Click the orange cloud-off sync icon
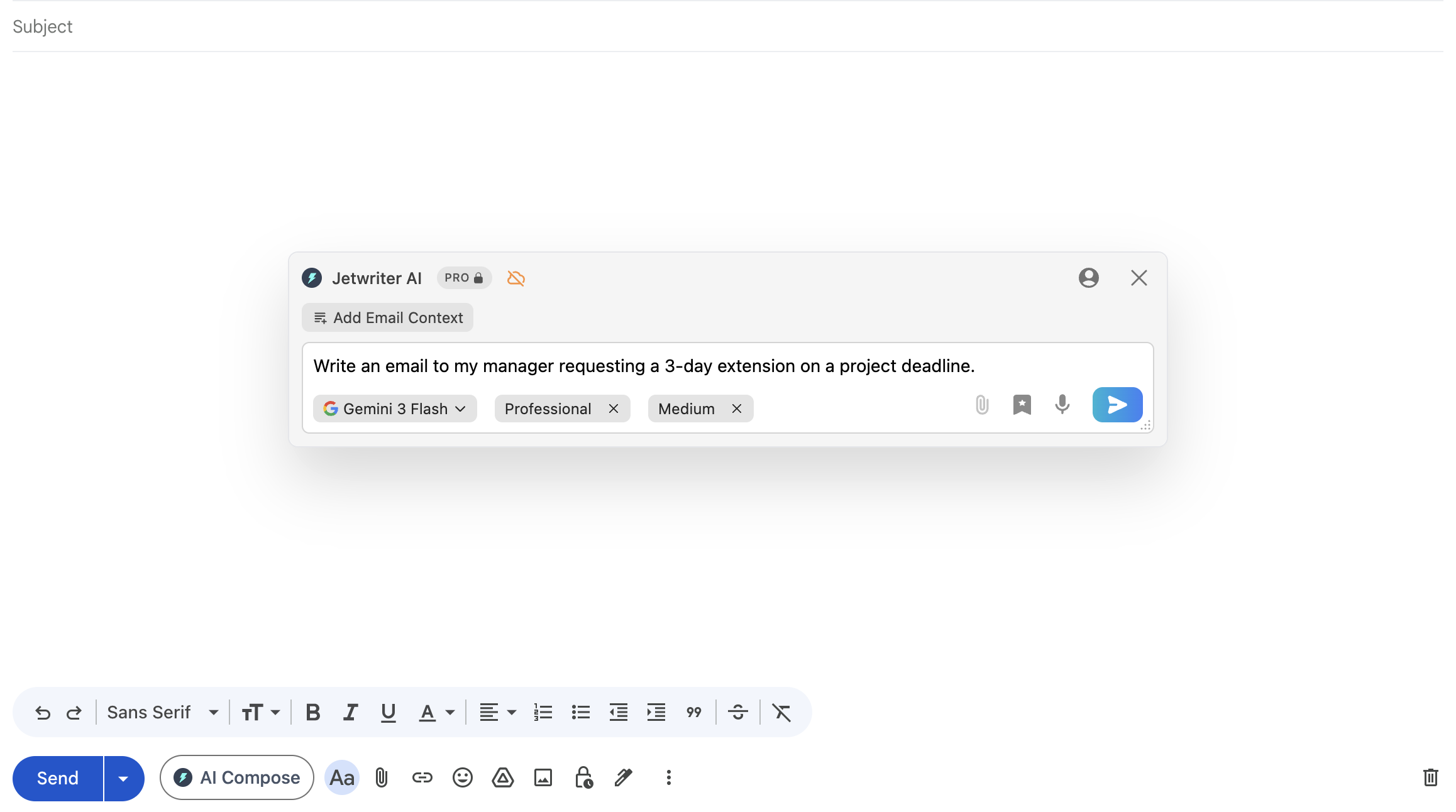 516,278
